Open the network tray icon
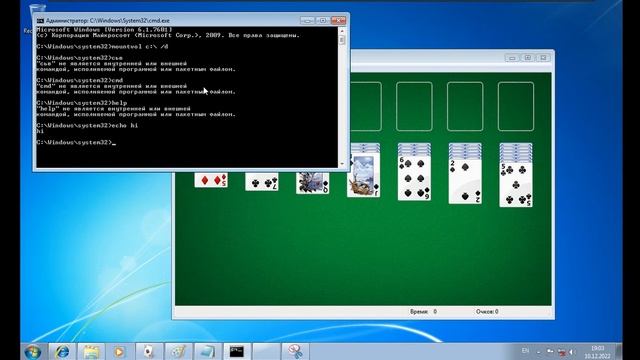Viewport: 640px width, 360px height. [562, 352]
